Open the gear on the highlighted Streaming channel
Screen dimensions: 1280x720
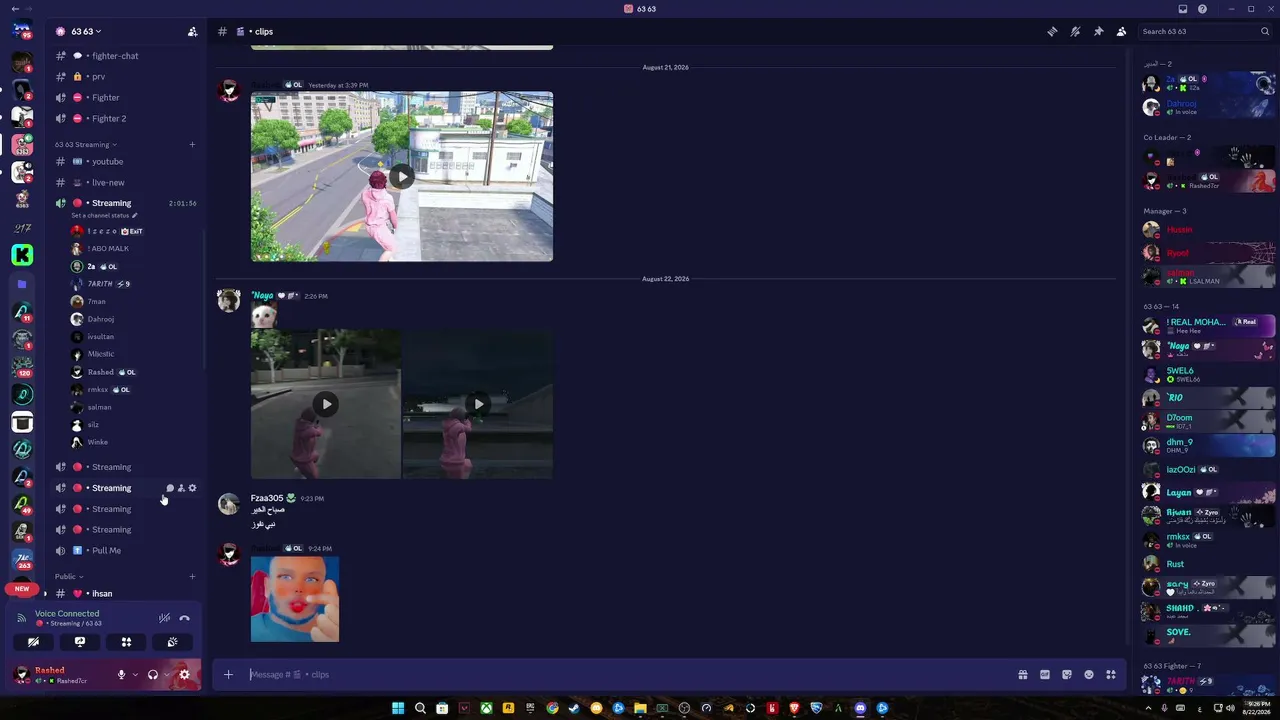192,488
